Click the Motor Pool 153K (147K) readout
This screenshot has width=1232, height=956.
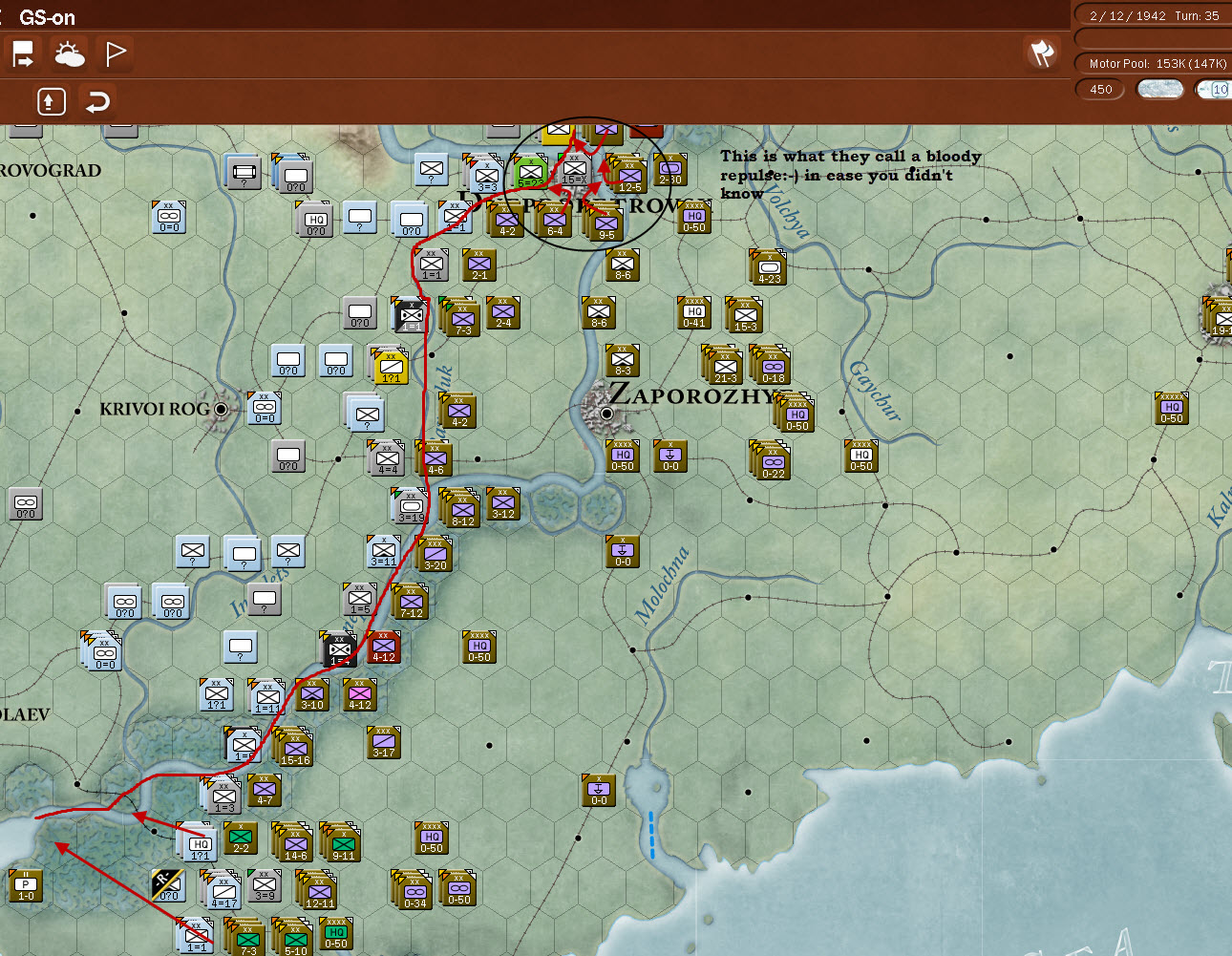[x=1154, y=63]
